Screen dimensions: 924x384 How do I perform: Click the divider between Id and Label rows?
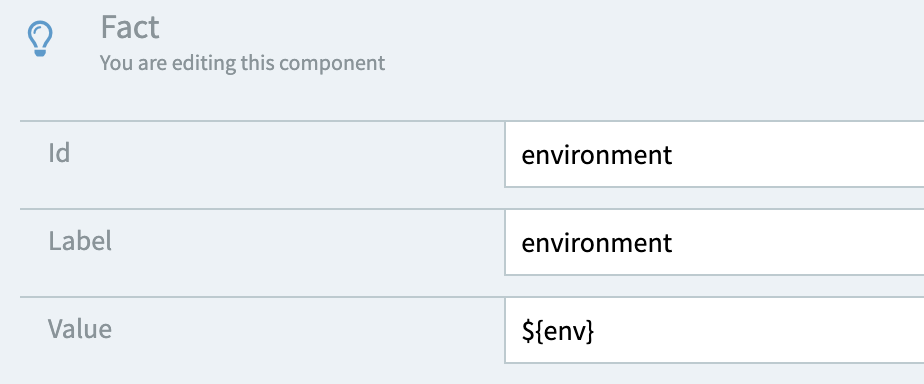pos(262,208)
